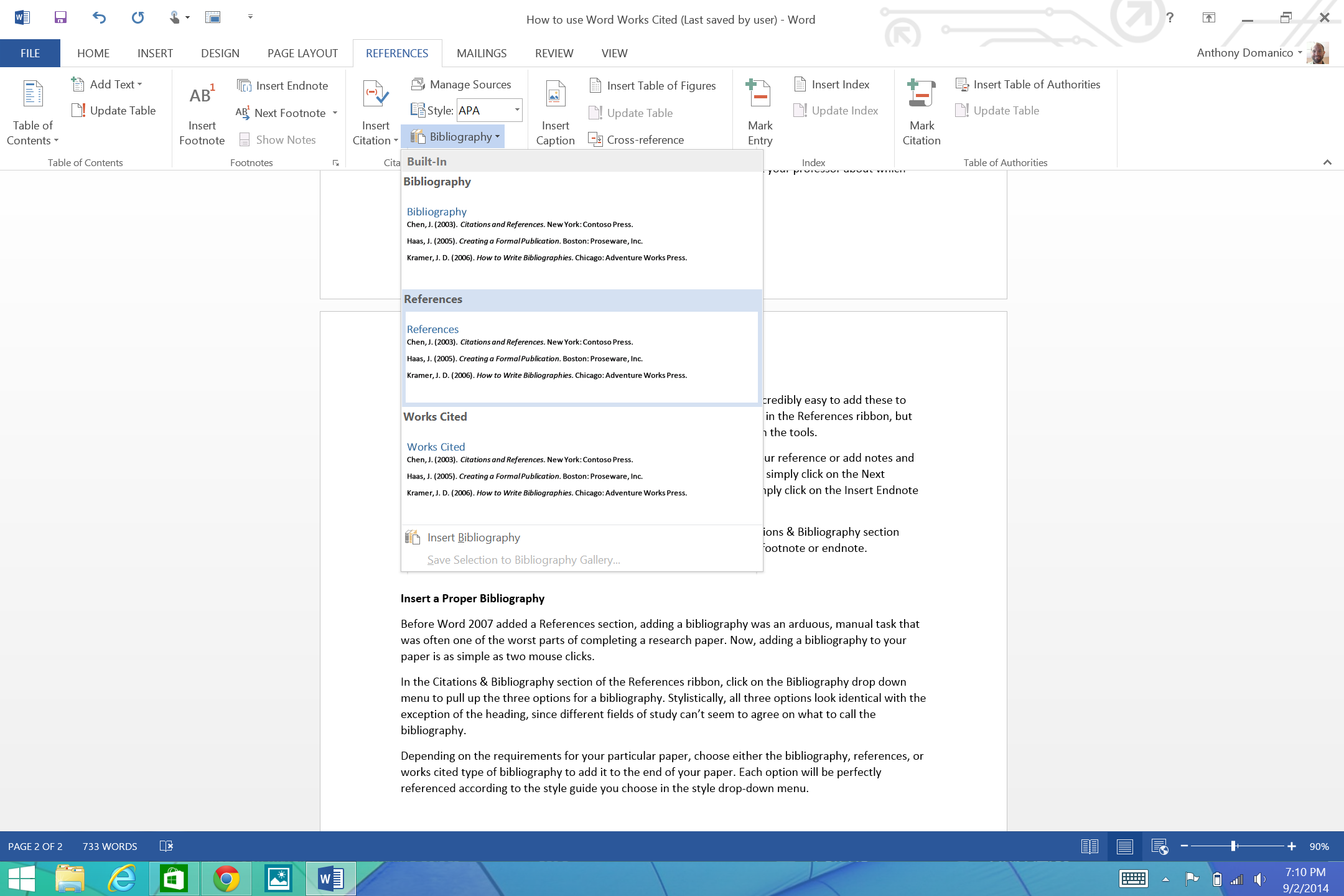This screenshot has height=896, width=1344.
Task: Open the FILE tab
Action: (30, 53)
